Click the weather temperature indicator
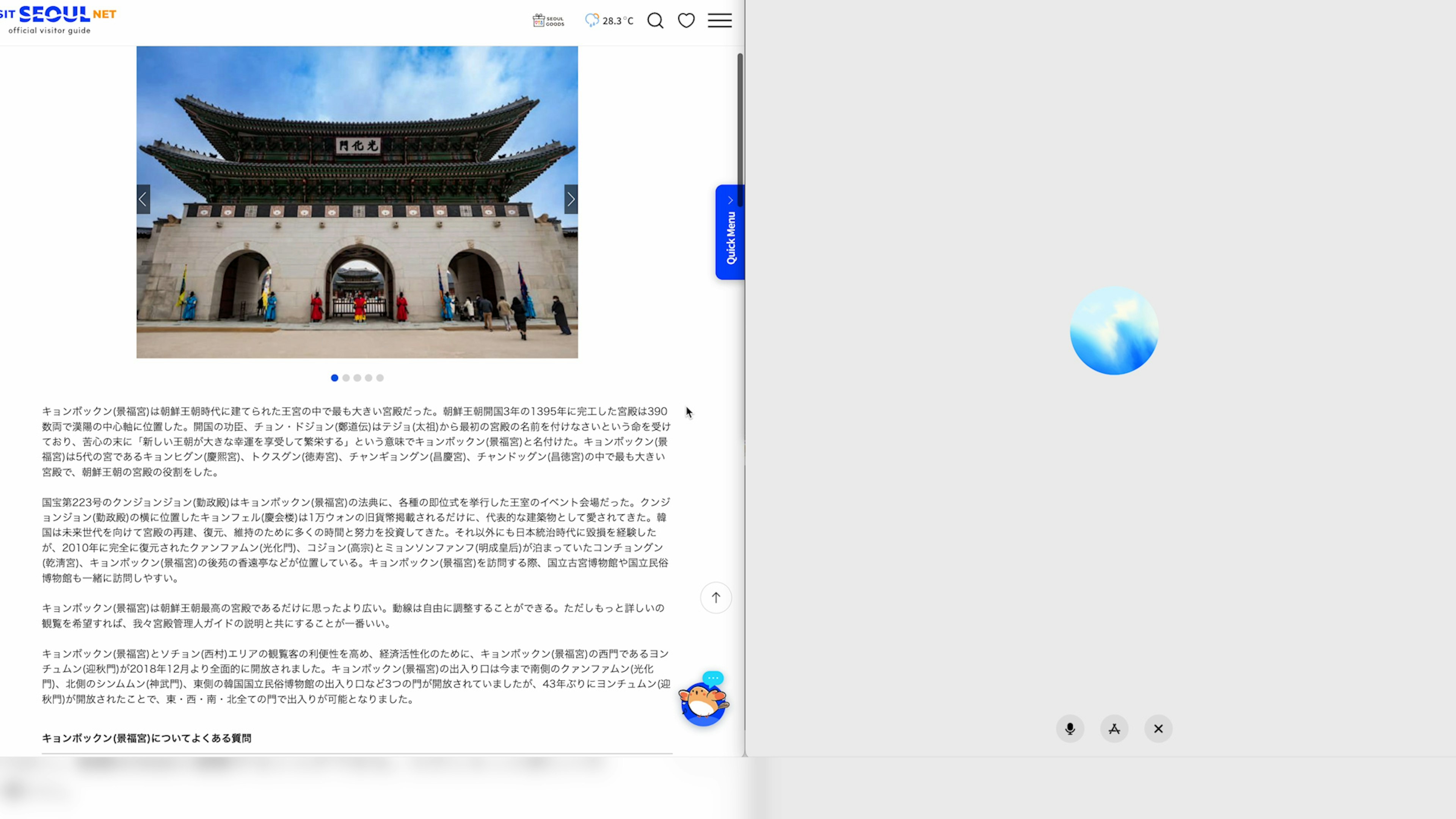 [x=609, y=21]
